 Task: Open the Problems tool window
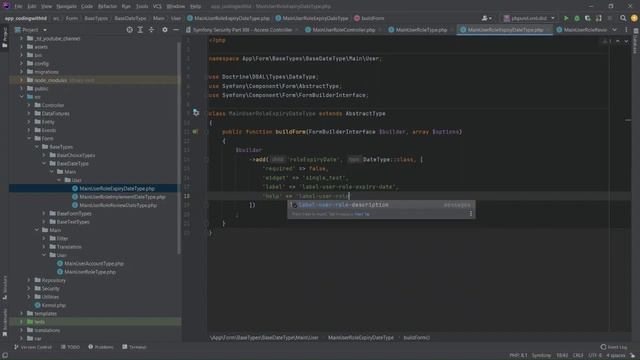click(101, 347)
